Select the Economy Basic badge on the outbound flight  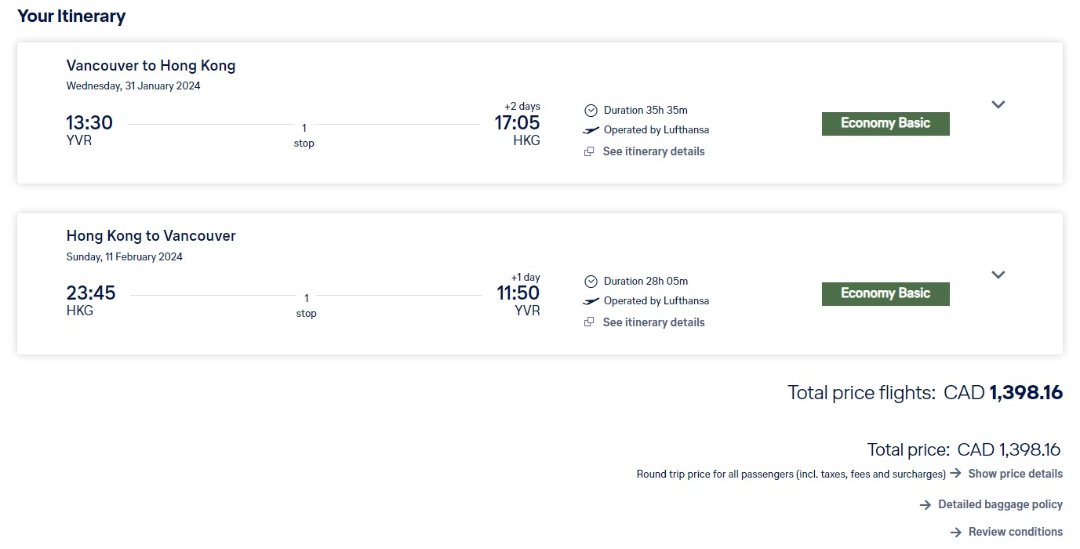tap(885, 123)
